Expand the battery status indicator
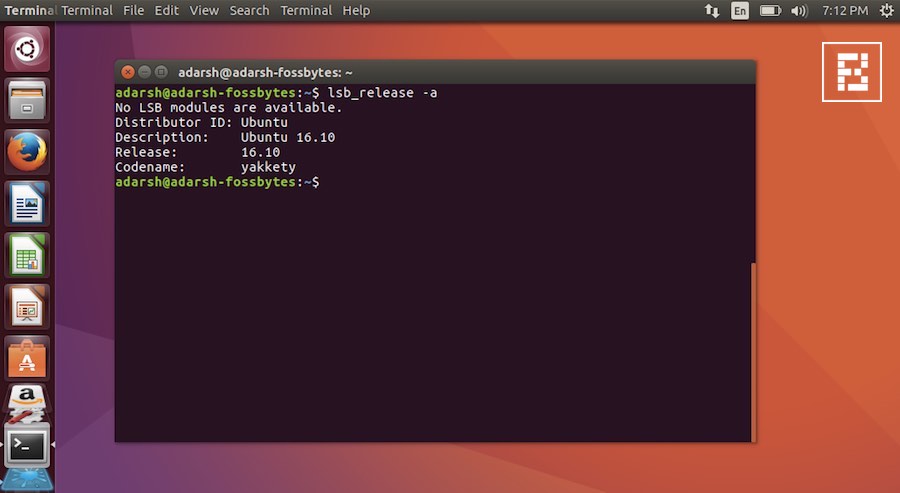The image size is (900, 493). coord(770,11)
